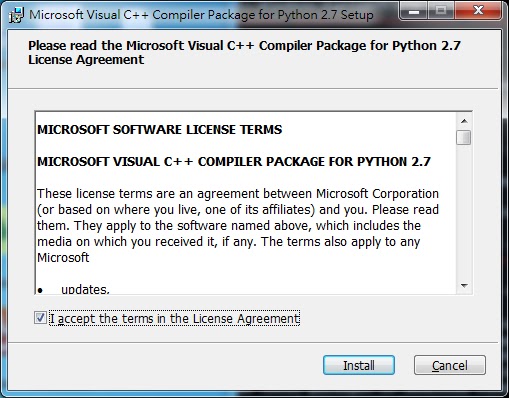Click the license scroll up arrow
This screenshot has height=398, width=509.
pyautogui.click(x=464, y=121)
